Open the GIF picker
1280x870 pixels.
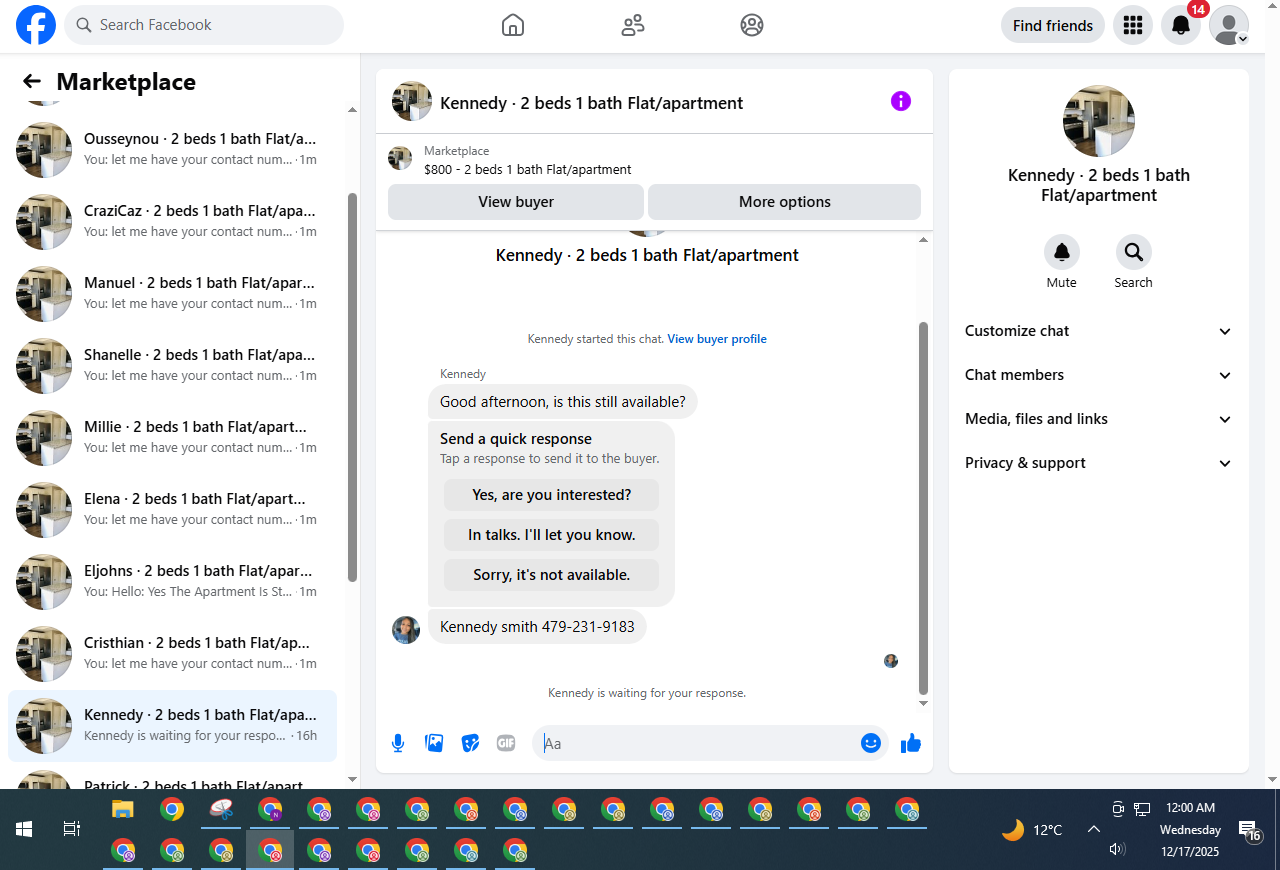[506, 743]
